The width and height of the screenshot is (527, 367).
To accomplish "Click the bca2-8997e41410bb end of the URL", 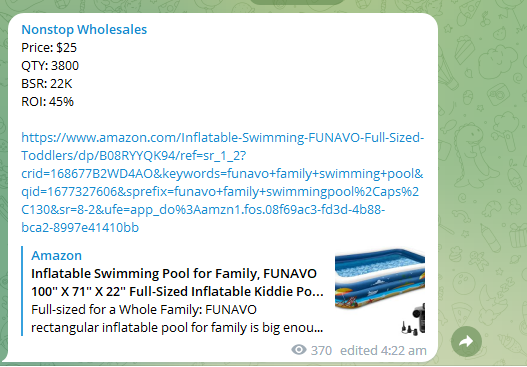I will 80,228.
